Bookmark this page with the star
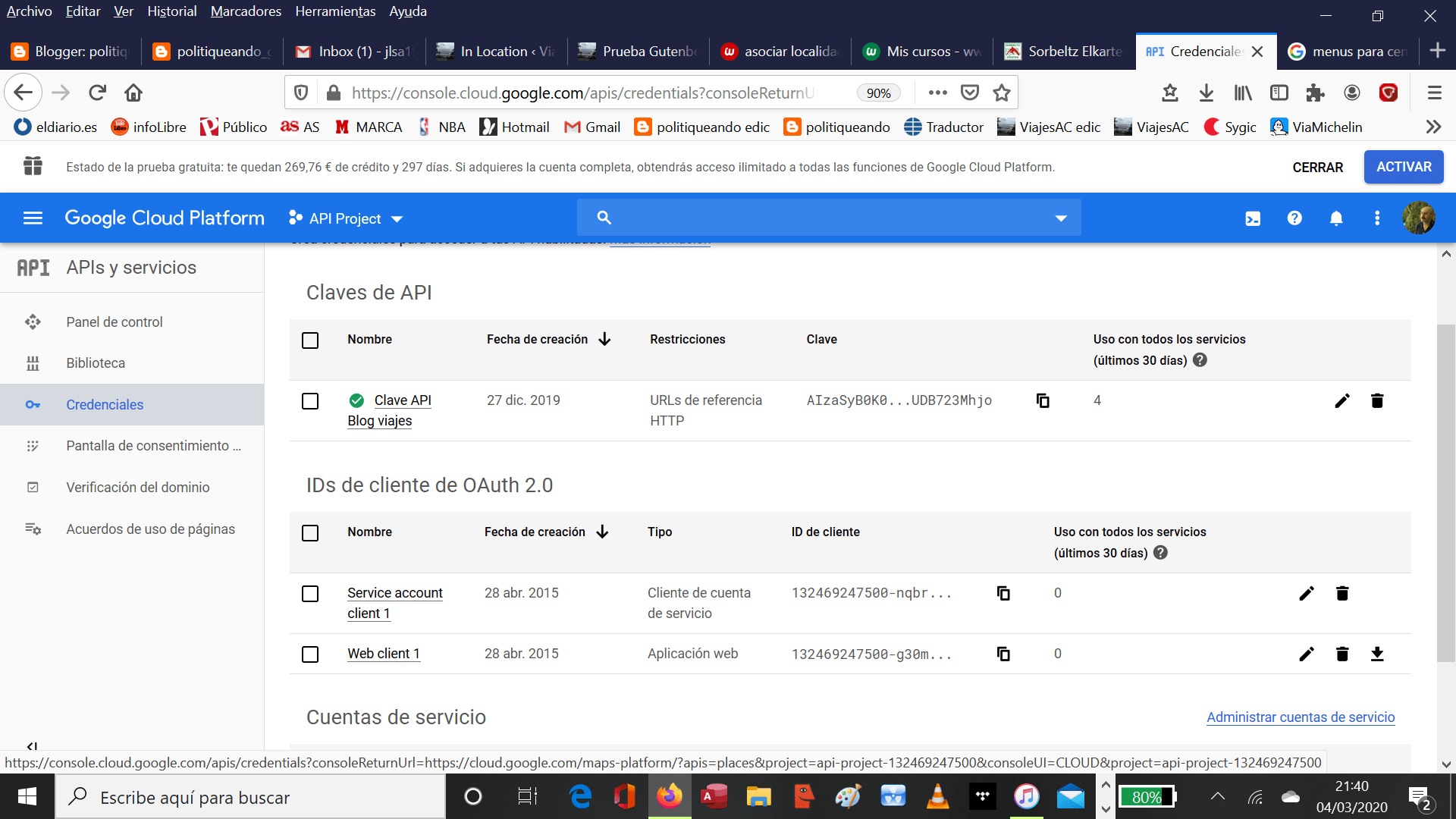The image size is (1456, 819). pos(1002,93)
